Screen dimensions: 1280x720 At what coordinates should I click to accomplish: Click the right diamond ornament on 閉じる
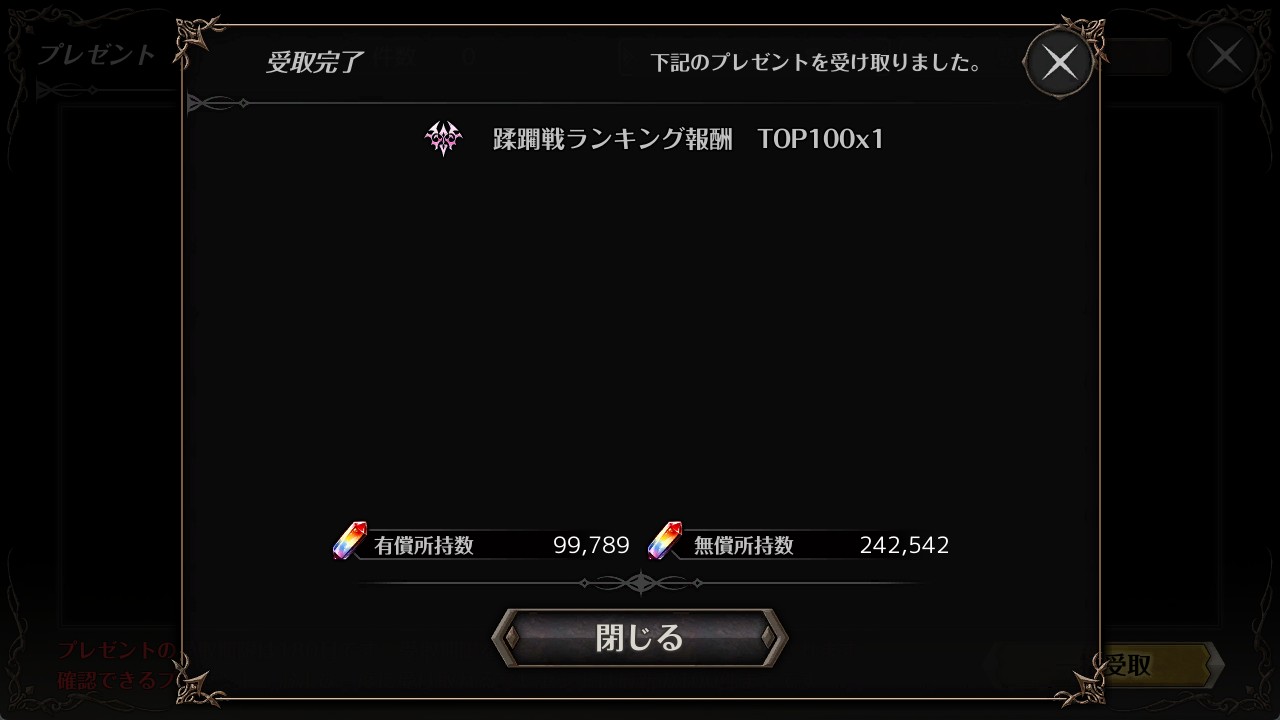tap(767, 637)
